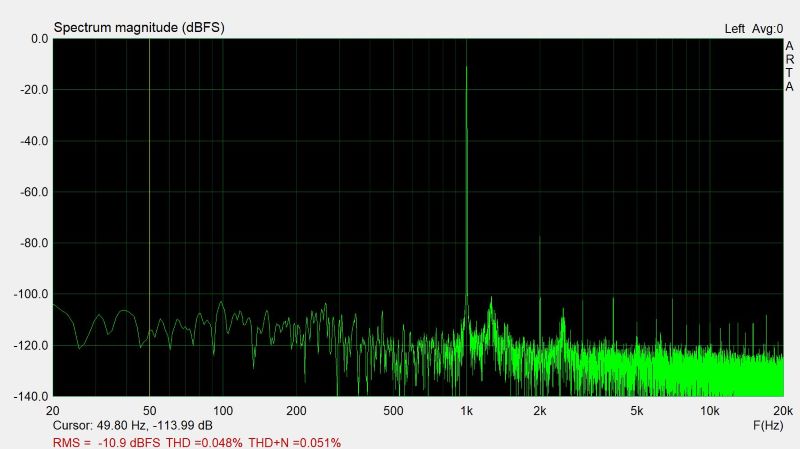Click the '10k' frequency axis label
Viewport: 800px width, 449px height.
pyautogui.click(x=709, y=411)
